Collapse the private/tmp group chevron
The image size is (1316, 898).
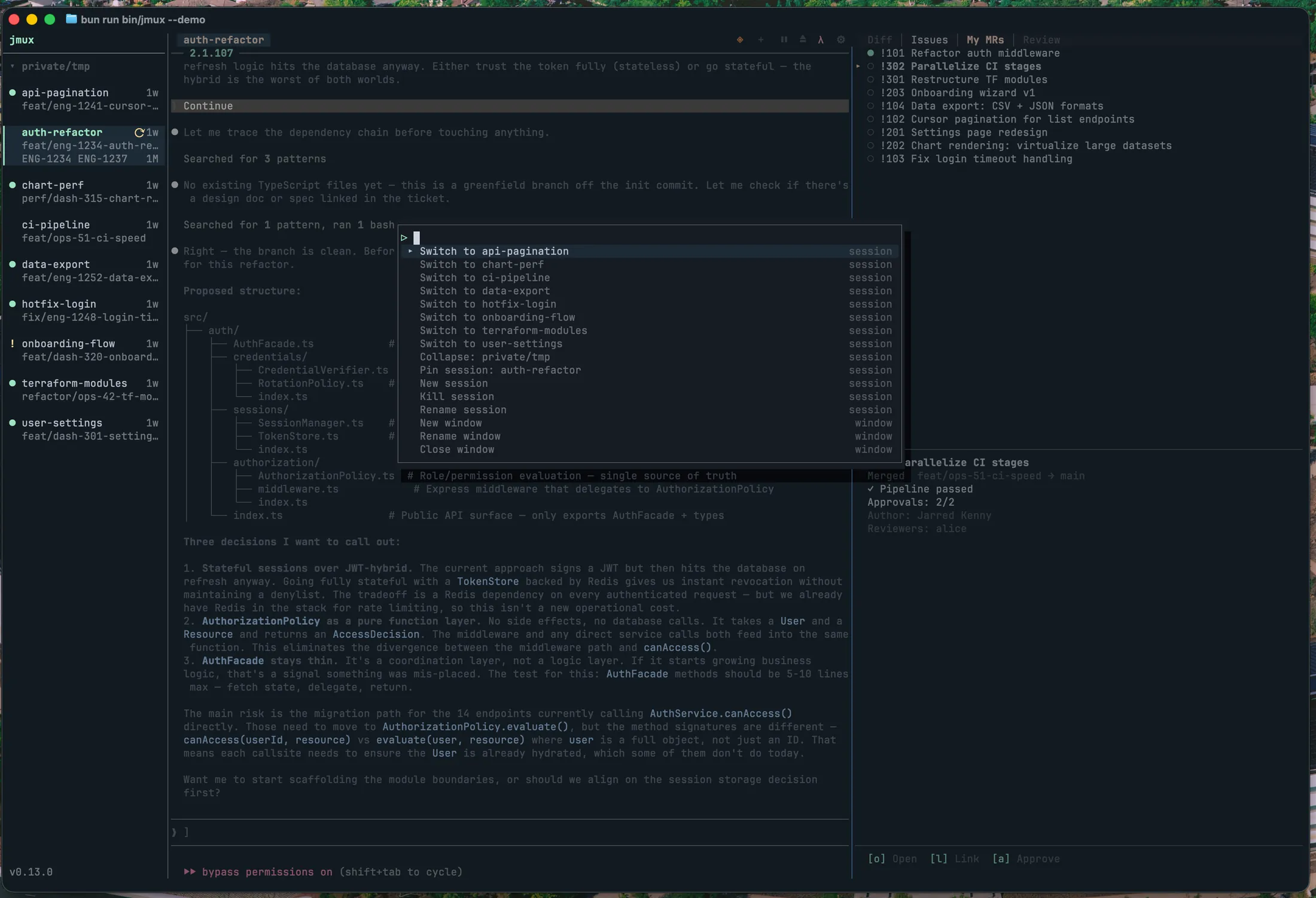(x=13, y=66)
